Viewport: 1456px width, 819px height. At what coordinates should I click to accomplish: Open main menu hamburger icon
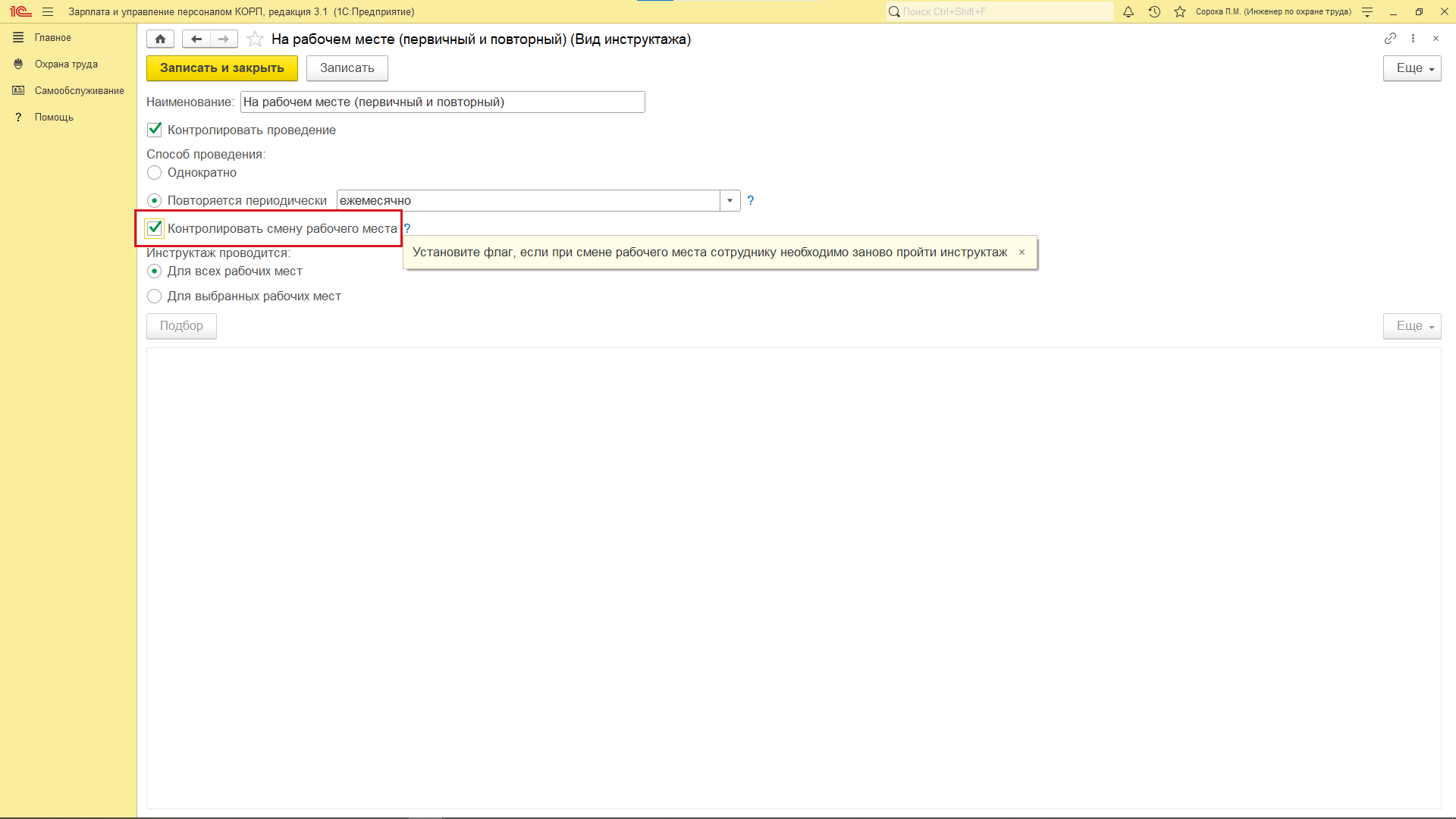[x=48, y=12]
